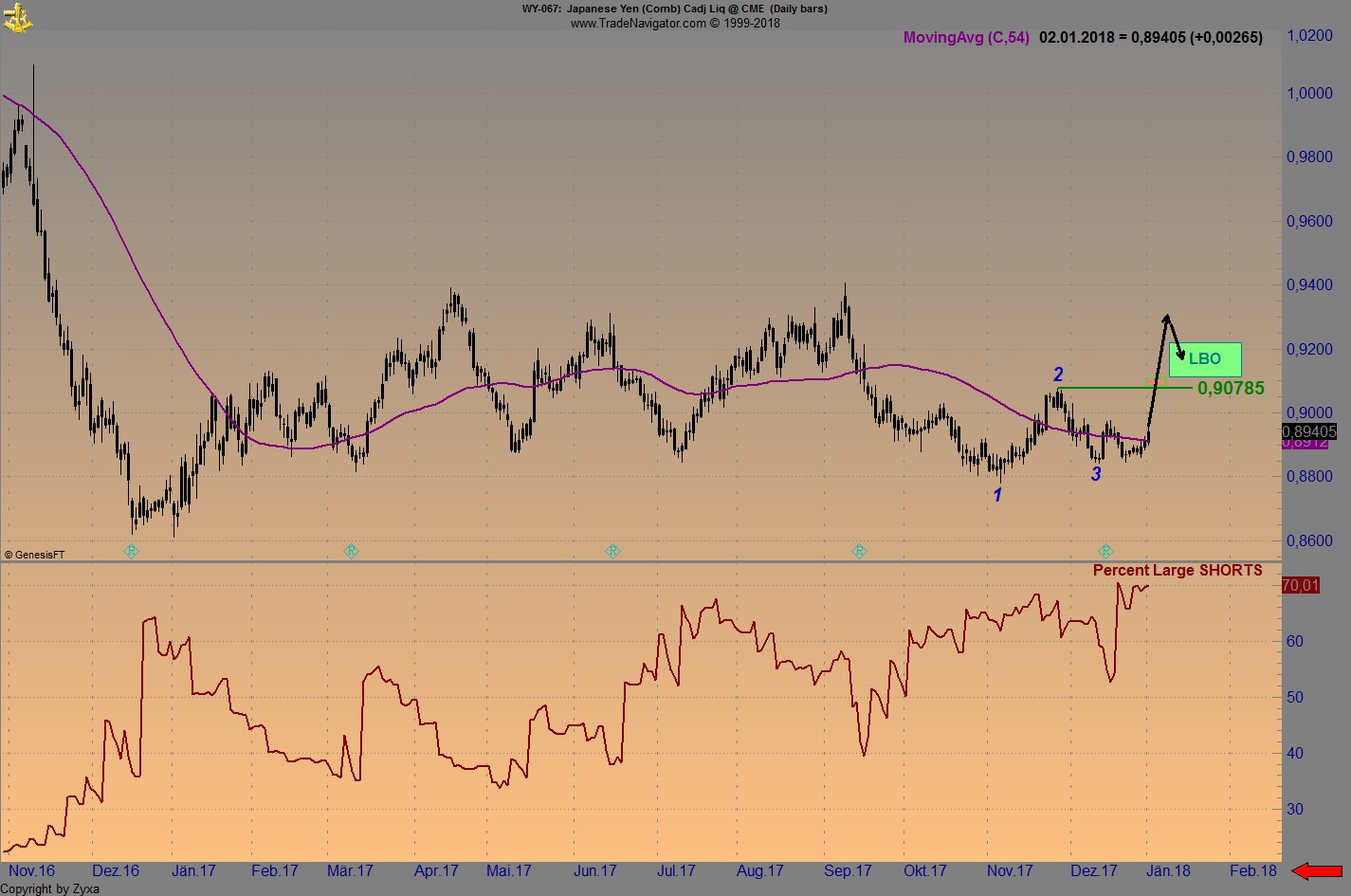Click the chart title WY-067 Japanese Yen
This screenshot has width=1351, height=896.
674,9
